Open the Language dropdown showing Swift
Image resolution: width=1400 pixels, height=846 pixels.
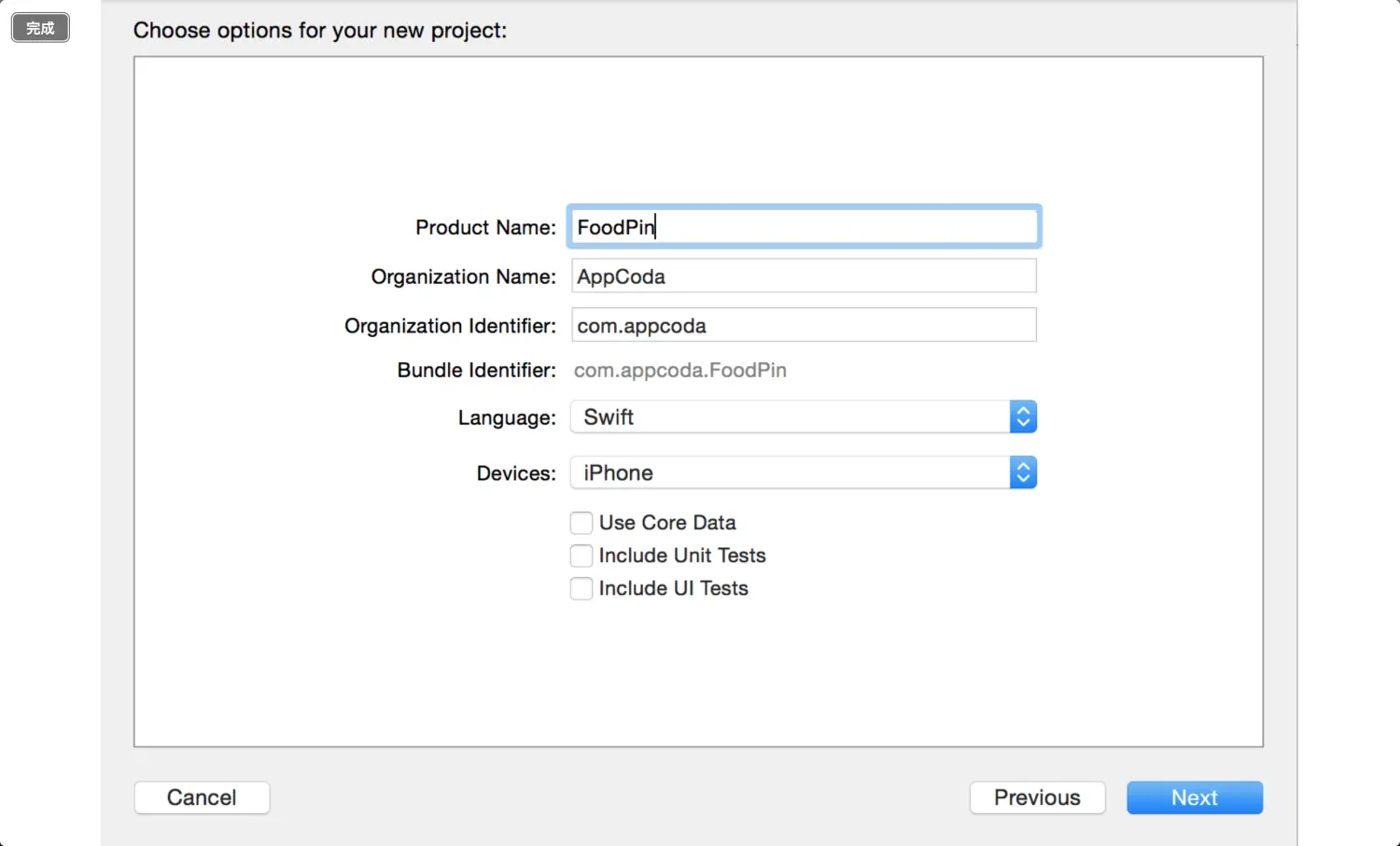pyautogui.click(x=790, y=417)
